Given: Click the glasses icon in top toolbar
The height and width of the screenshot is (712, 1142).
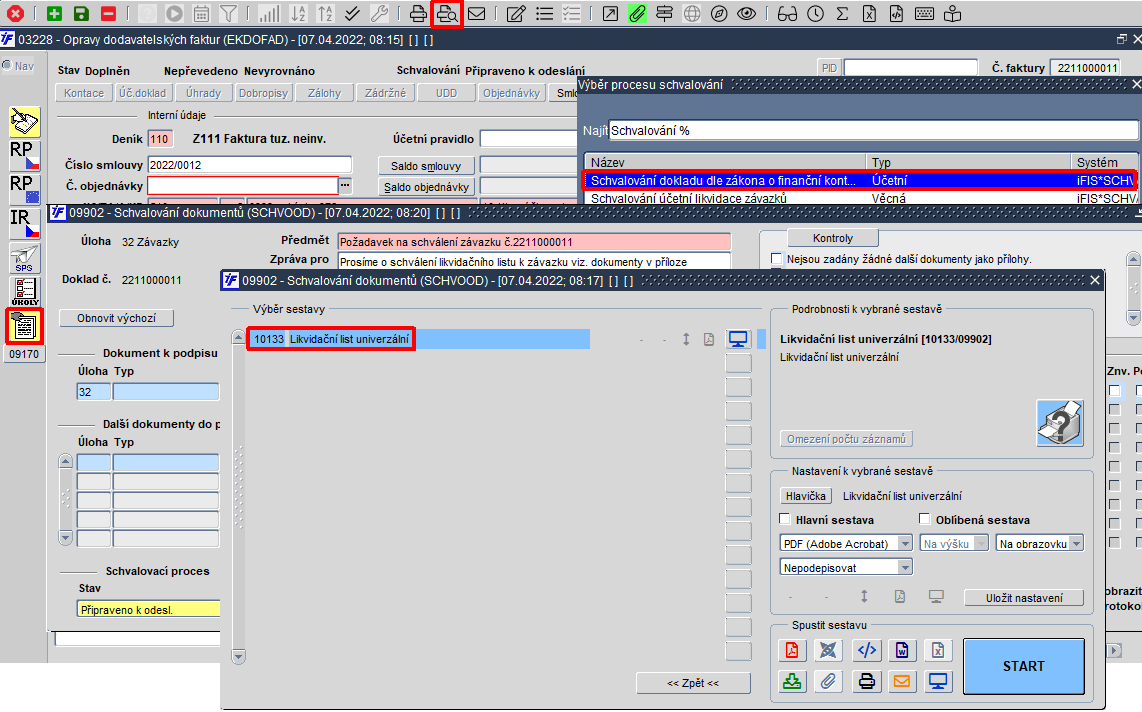Looking at the screenshot, I should 787,13.
